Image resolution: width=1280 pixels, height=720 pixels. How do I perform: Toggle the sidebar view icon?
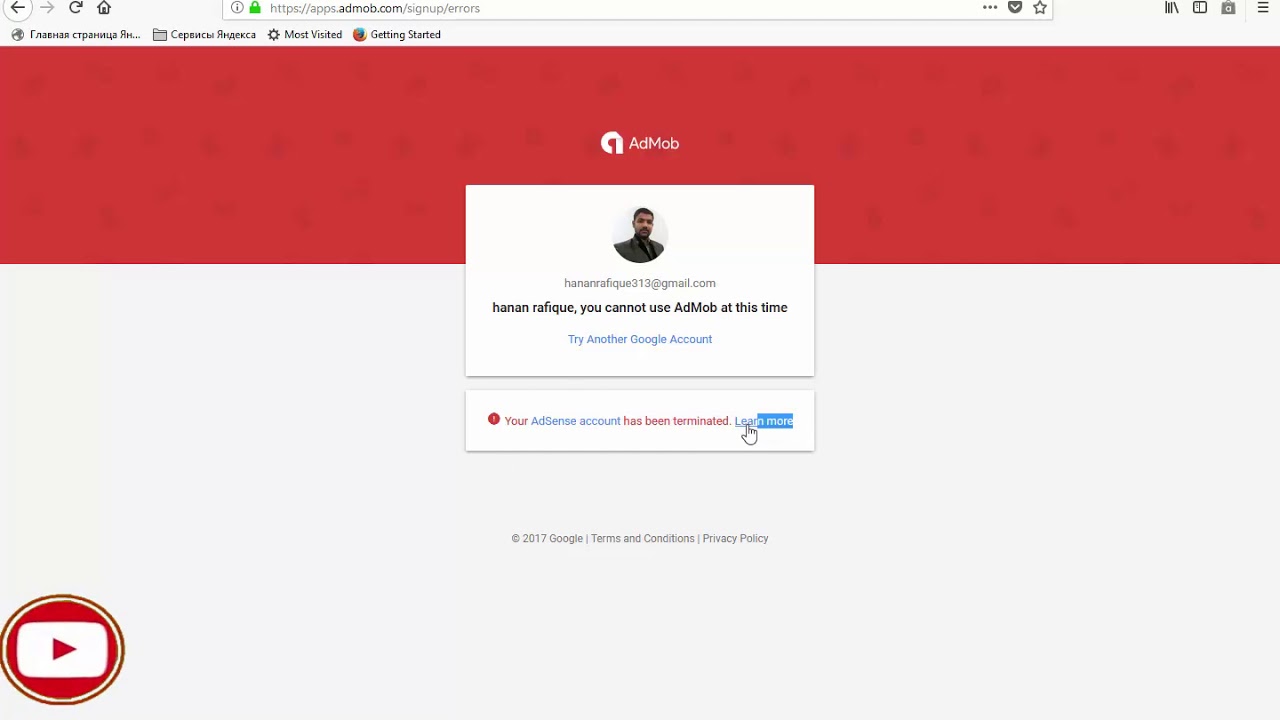coord(1200,8)
